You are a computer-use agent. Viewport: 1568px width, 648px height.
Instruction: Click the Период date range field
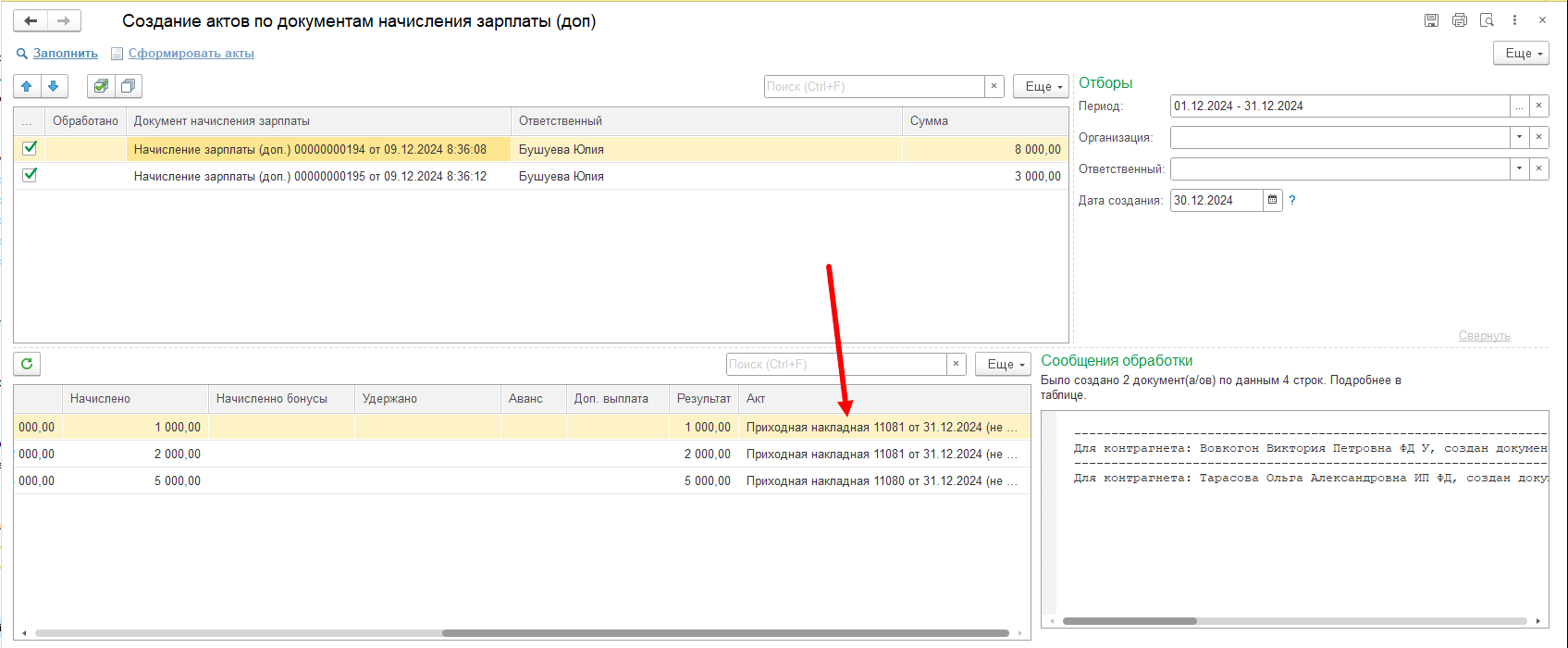click(x=1340, y=106)
